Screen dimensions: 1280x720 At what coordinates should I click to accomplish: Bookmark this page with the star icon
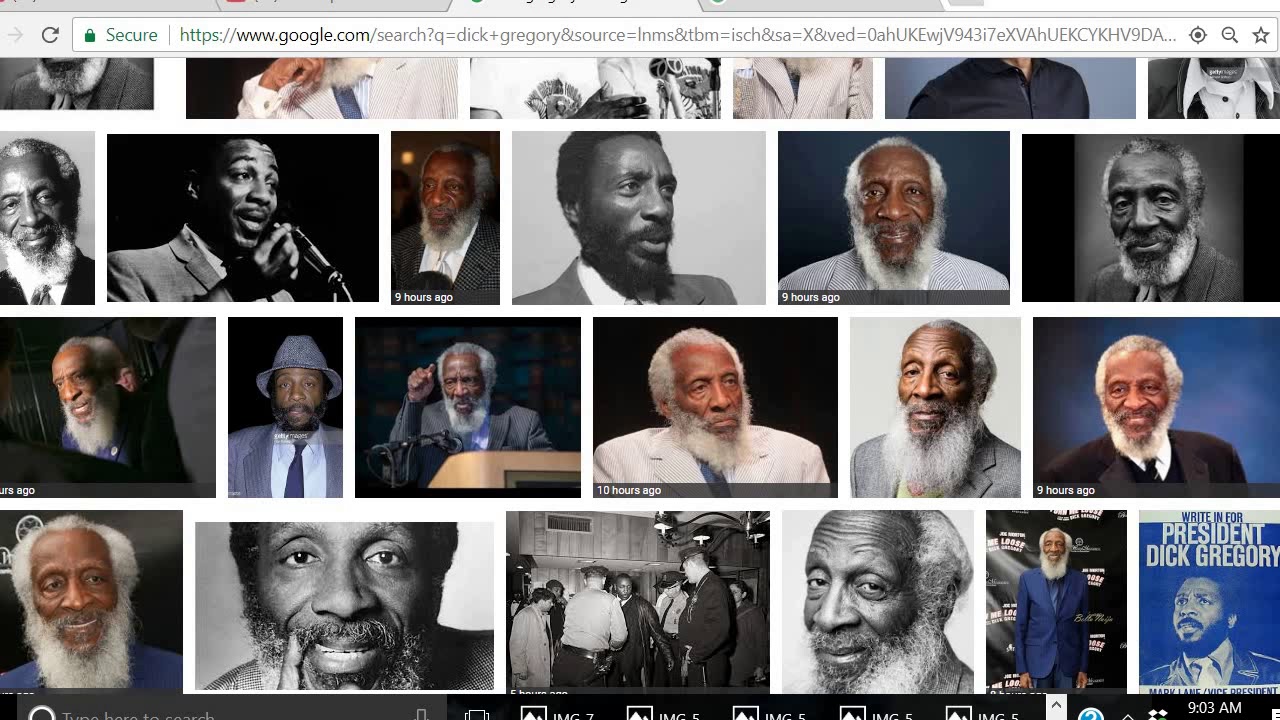1261,35
